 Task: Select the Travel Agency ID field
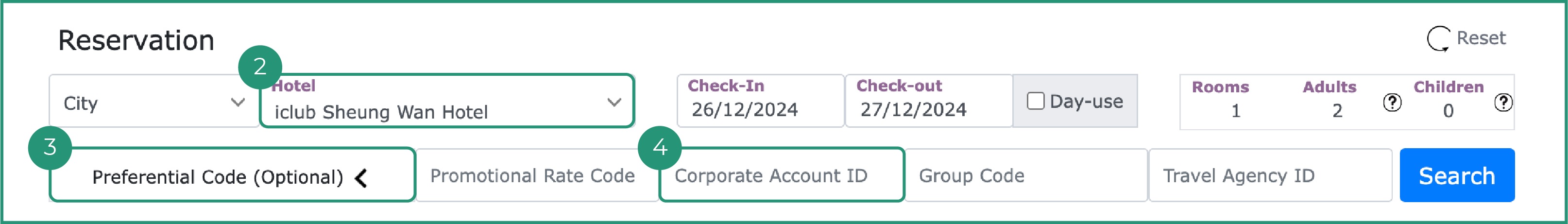(1269, 176)
